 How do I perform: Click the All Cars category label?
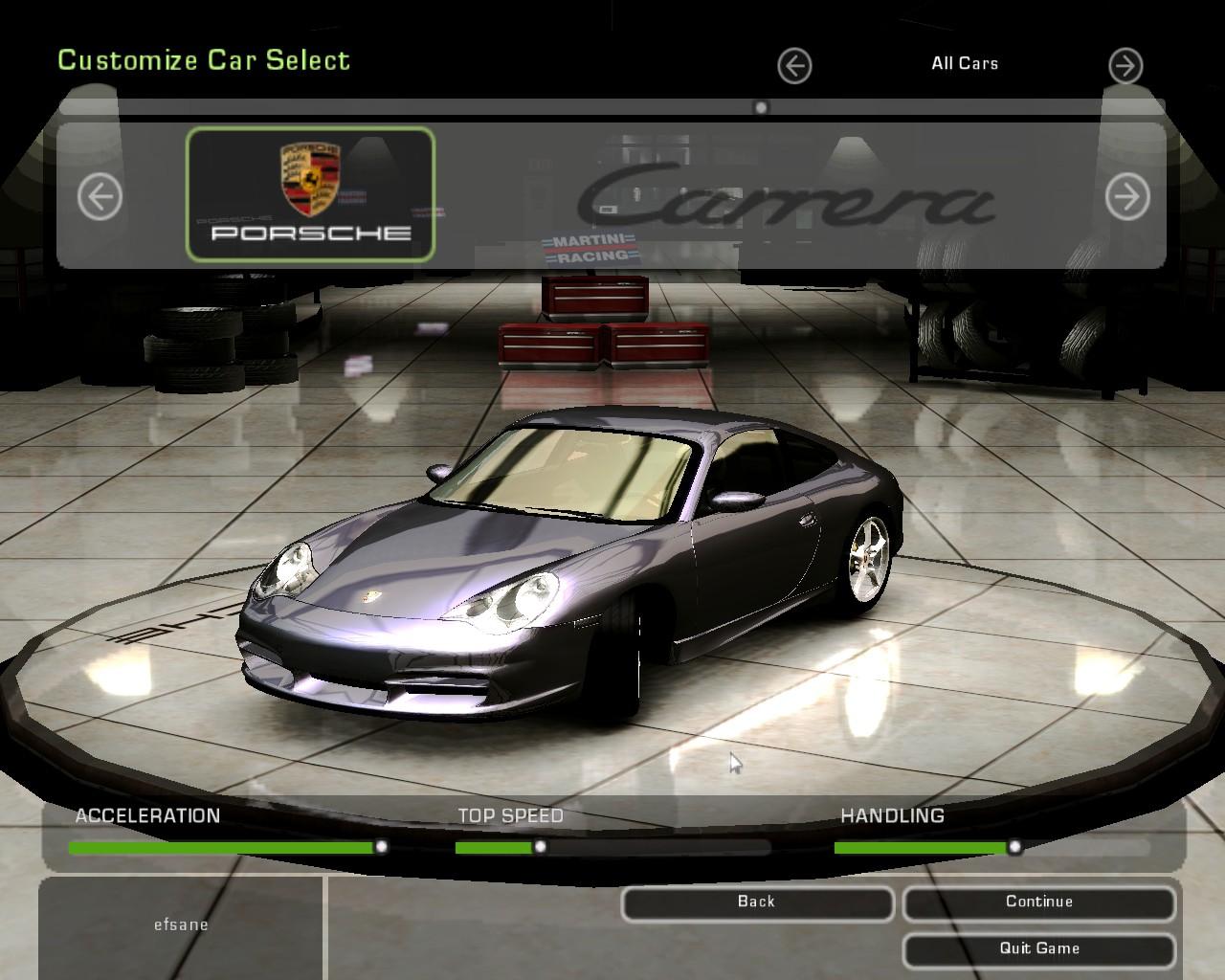point(965,63)
